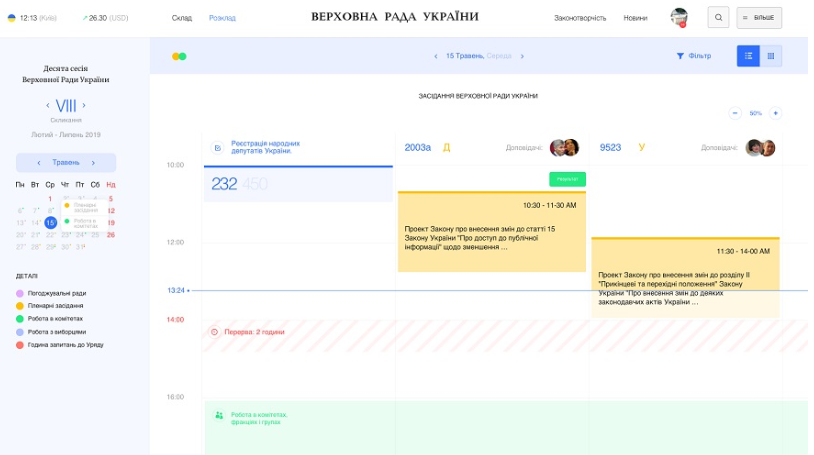This screenshot has width=814, height=455.
Task: Click the VIII convocation numeral
Action: [x=66, y=106]
